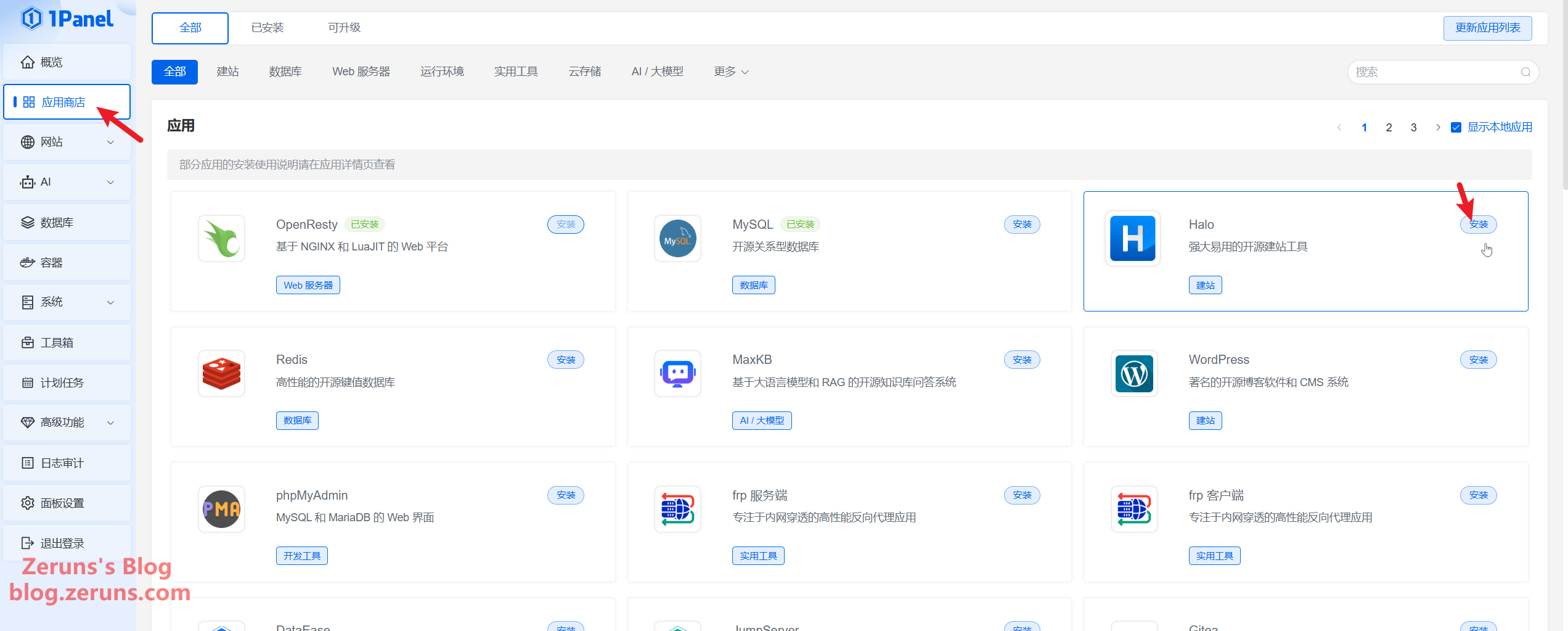Install the frp 服务端 app
1568x631 pixels.
1022,495
